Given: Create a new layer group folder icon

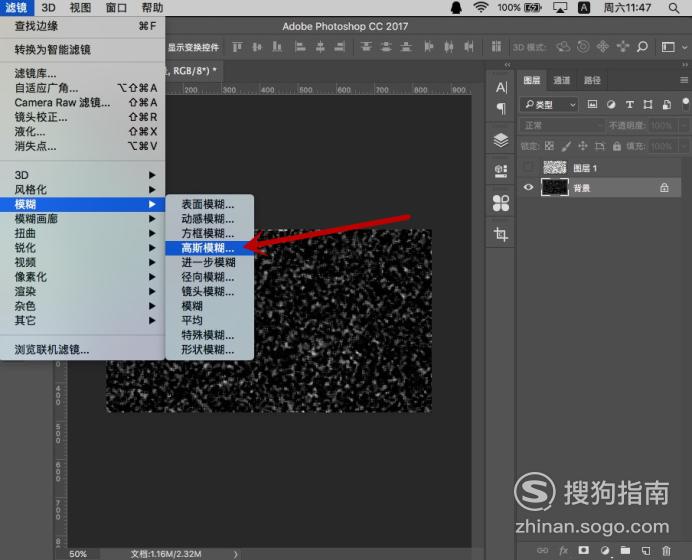Looking at the screenshot, I should [625, 550].
